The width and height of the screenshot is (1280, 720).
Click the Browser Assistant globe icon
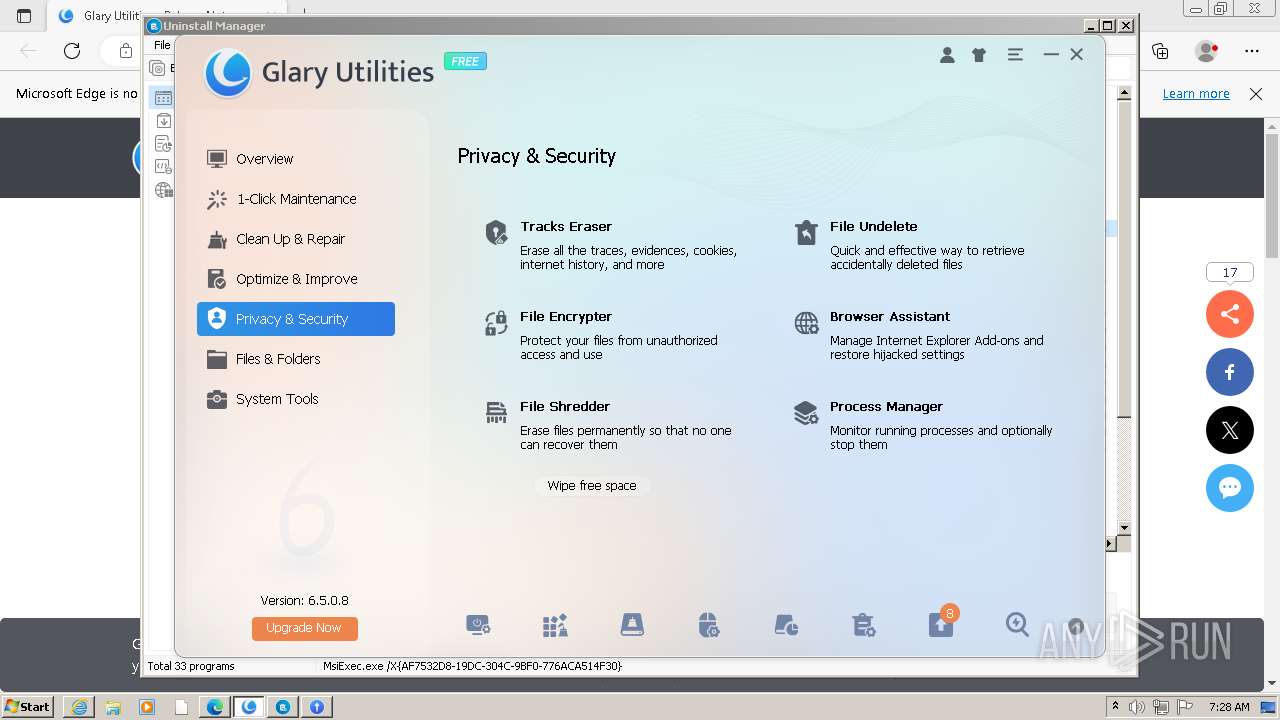(806, 323)
